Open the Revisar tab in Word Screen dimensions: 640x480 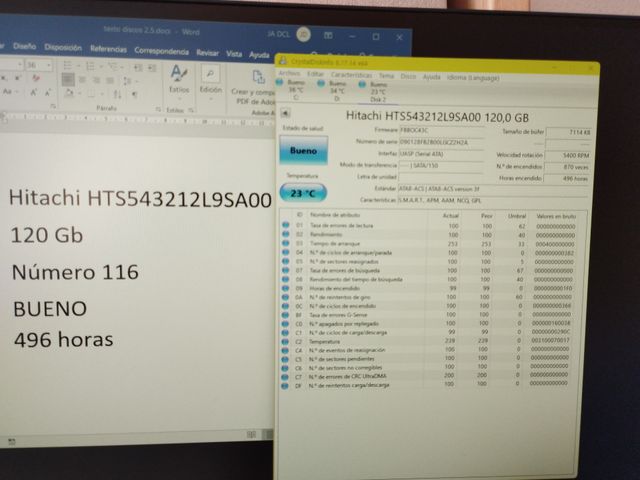click(207, 53)
